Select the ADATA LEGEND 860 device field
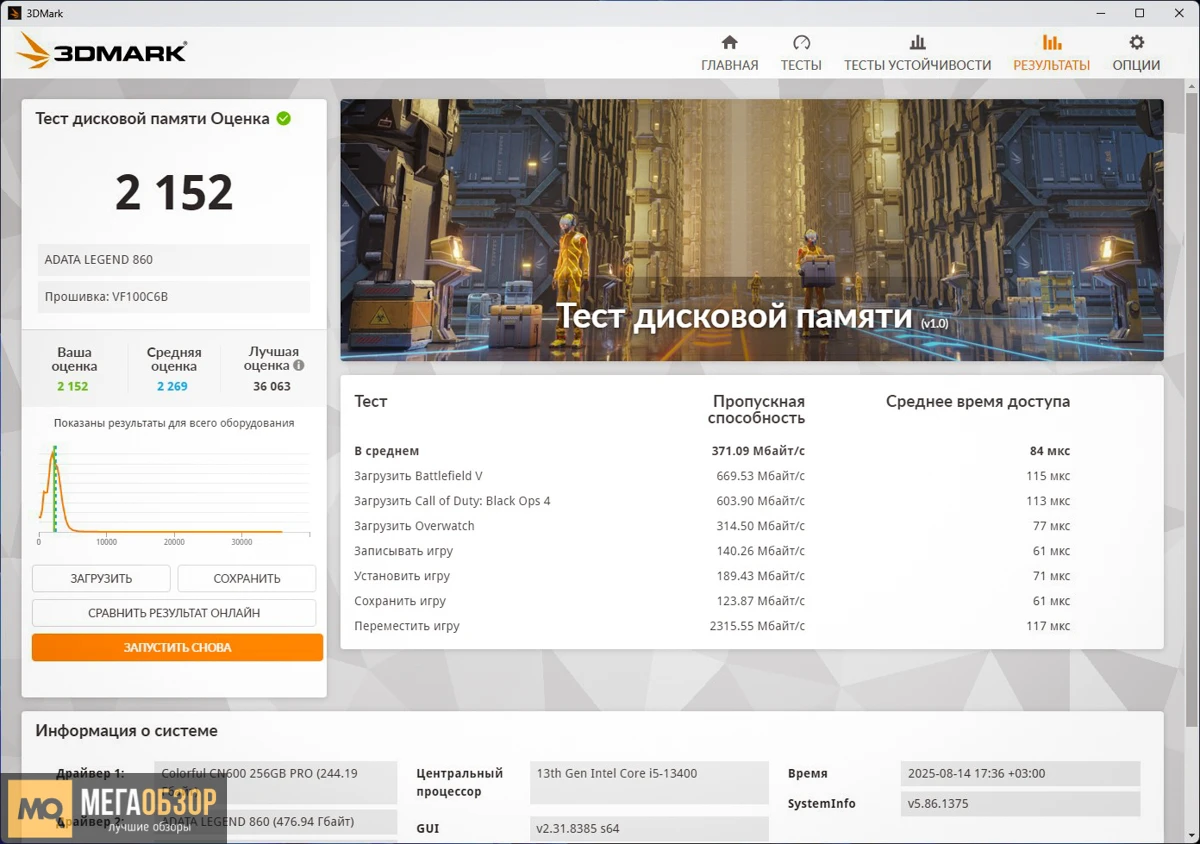 point(174,259)
